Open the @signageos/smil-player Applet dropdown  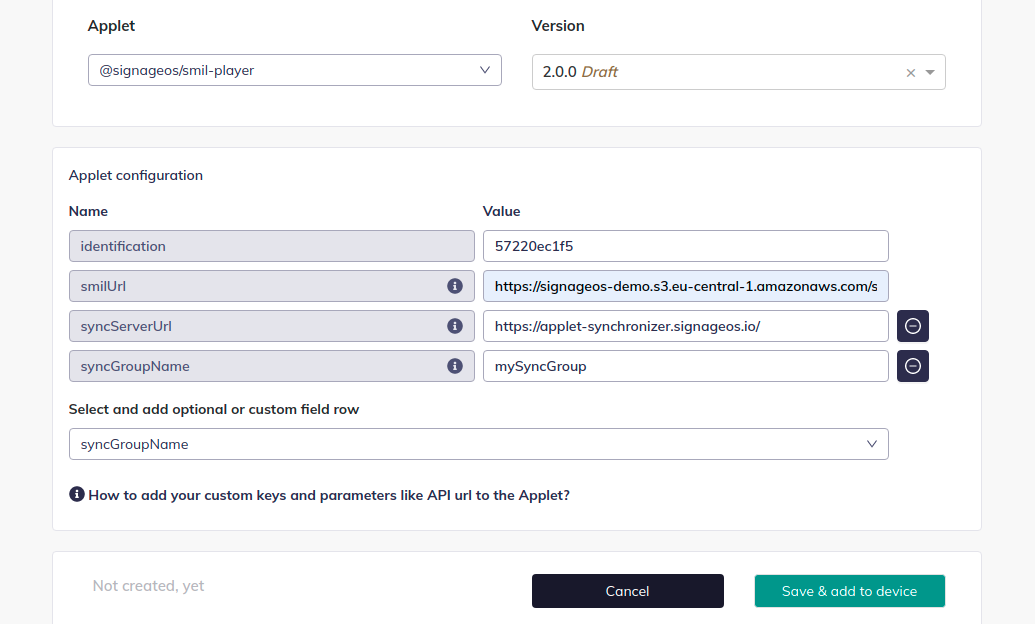294,69
